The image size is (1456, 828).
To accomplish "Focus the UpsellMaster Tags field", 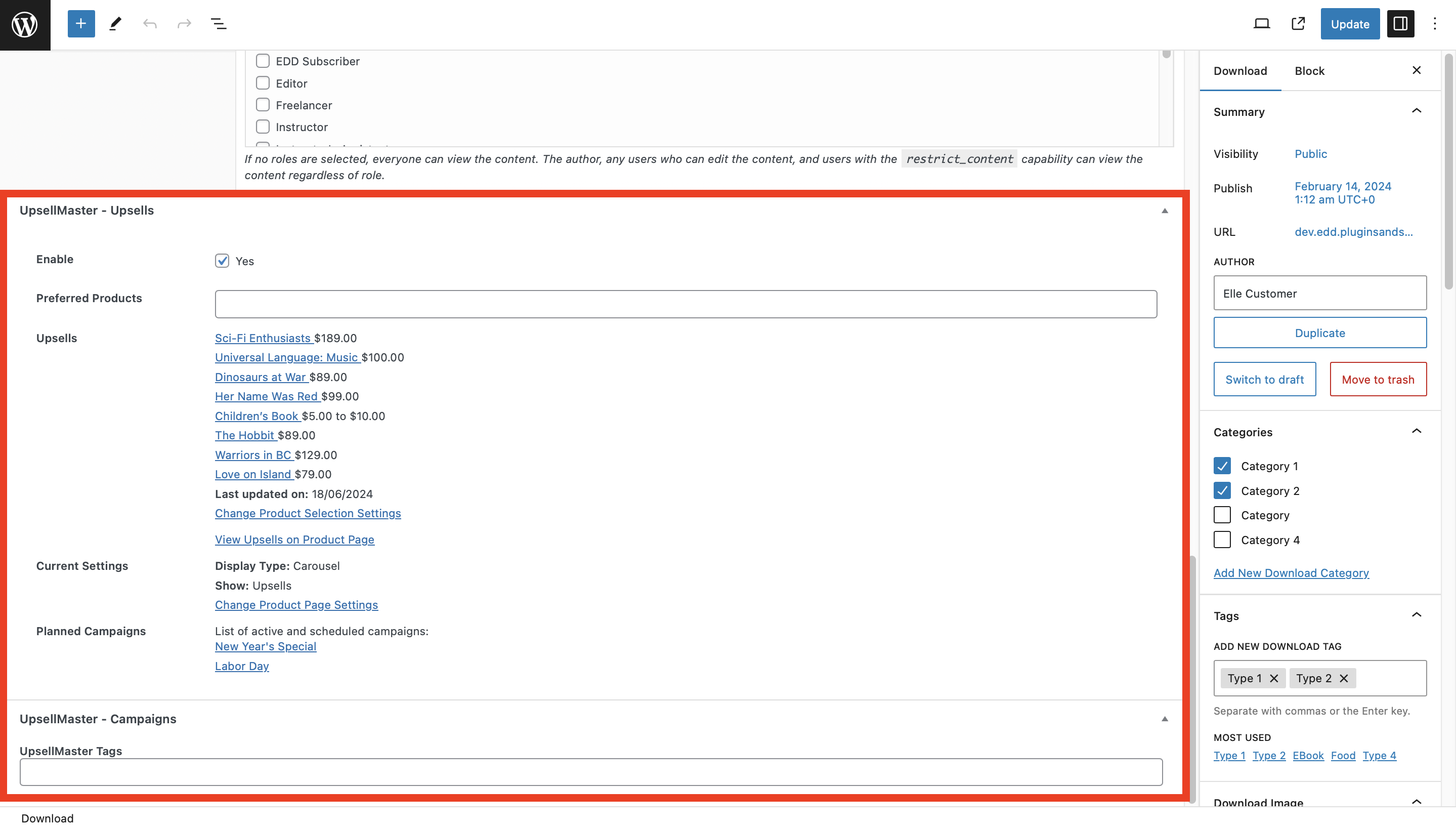I will tap(591, 772).
